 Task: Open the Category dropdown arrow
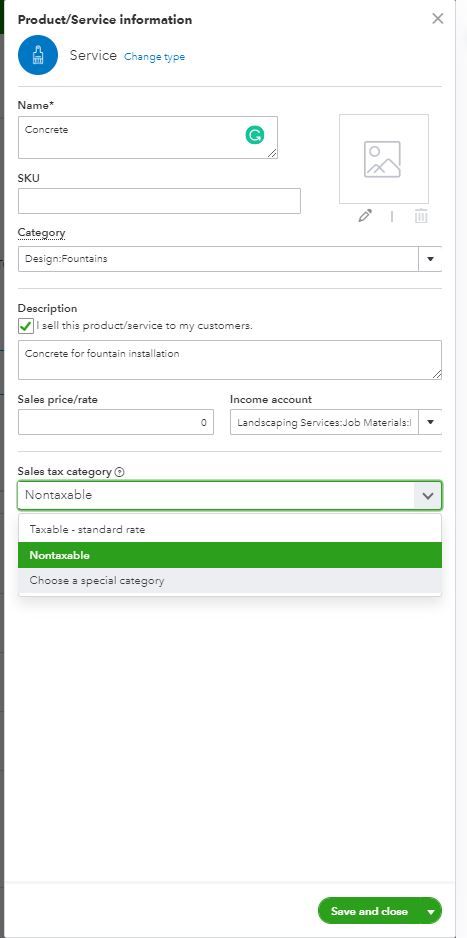(430, 259)
